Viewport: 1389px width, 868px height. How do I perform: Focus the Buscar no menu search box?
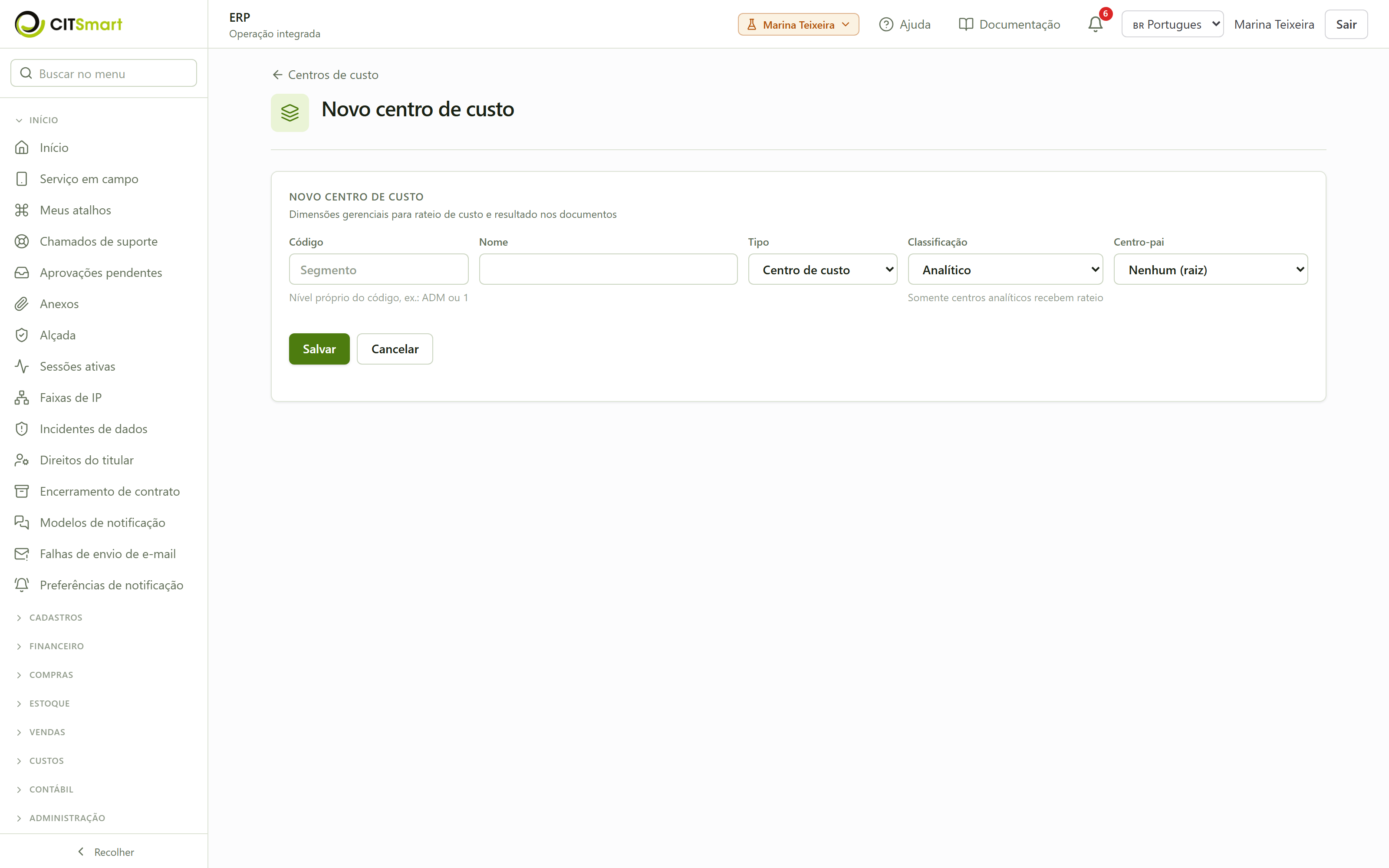104,73
